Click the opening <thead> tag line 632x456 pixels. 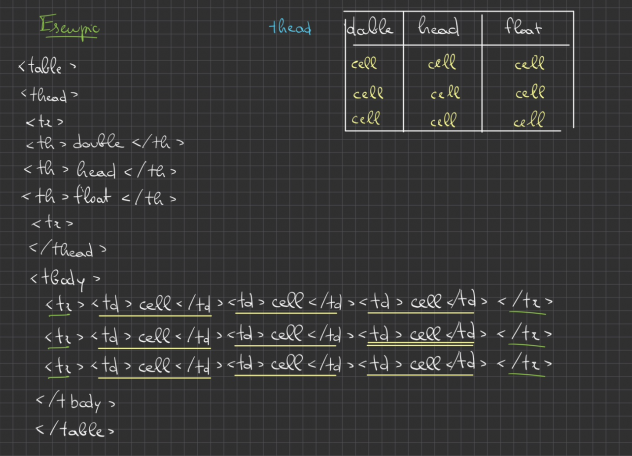click(49, 95)
